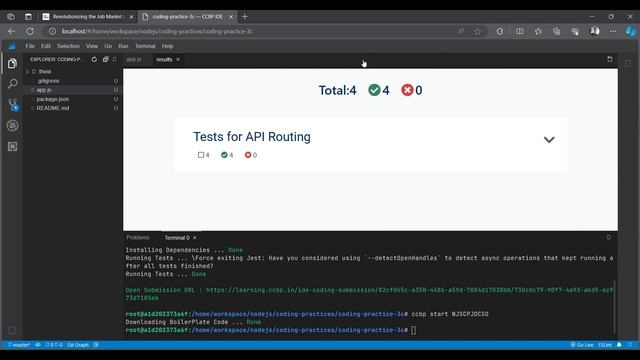
Task: Click the red failed count 0 badge
Action: 412,90
